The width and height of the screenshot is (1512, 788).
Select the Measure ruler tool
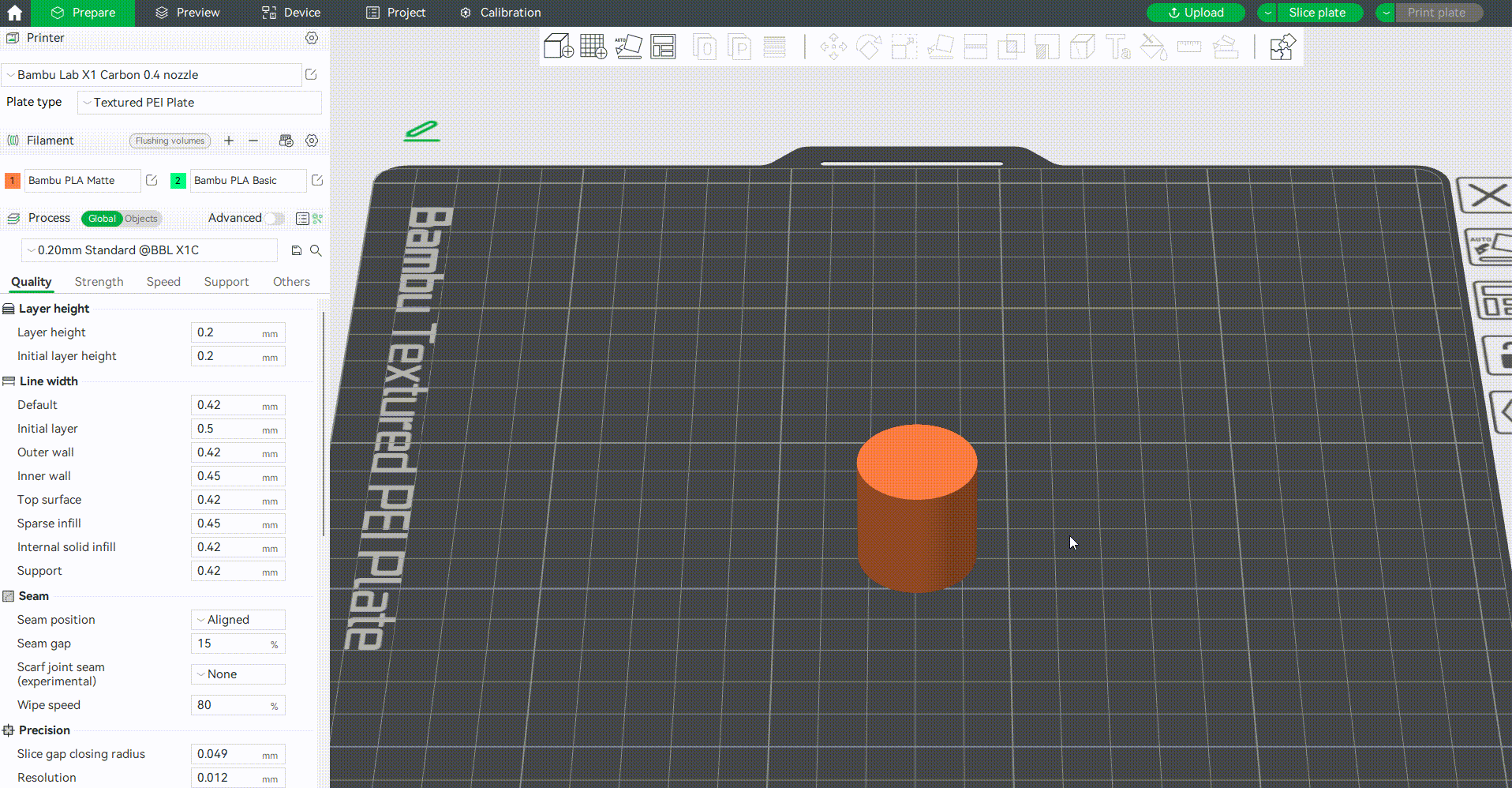[x=1189, y=47]
